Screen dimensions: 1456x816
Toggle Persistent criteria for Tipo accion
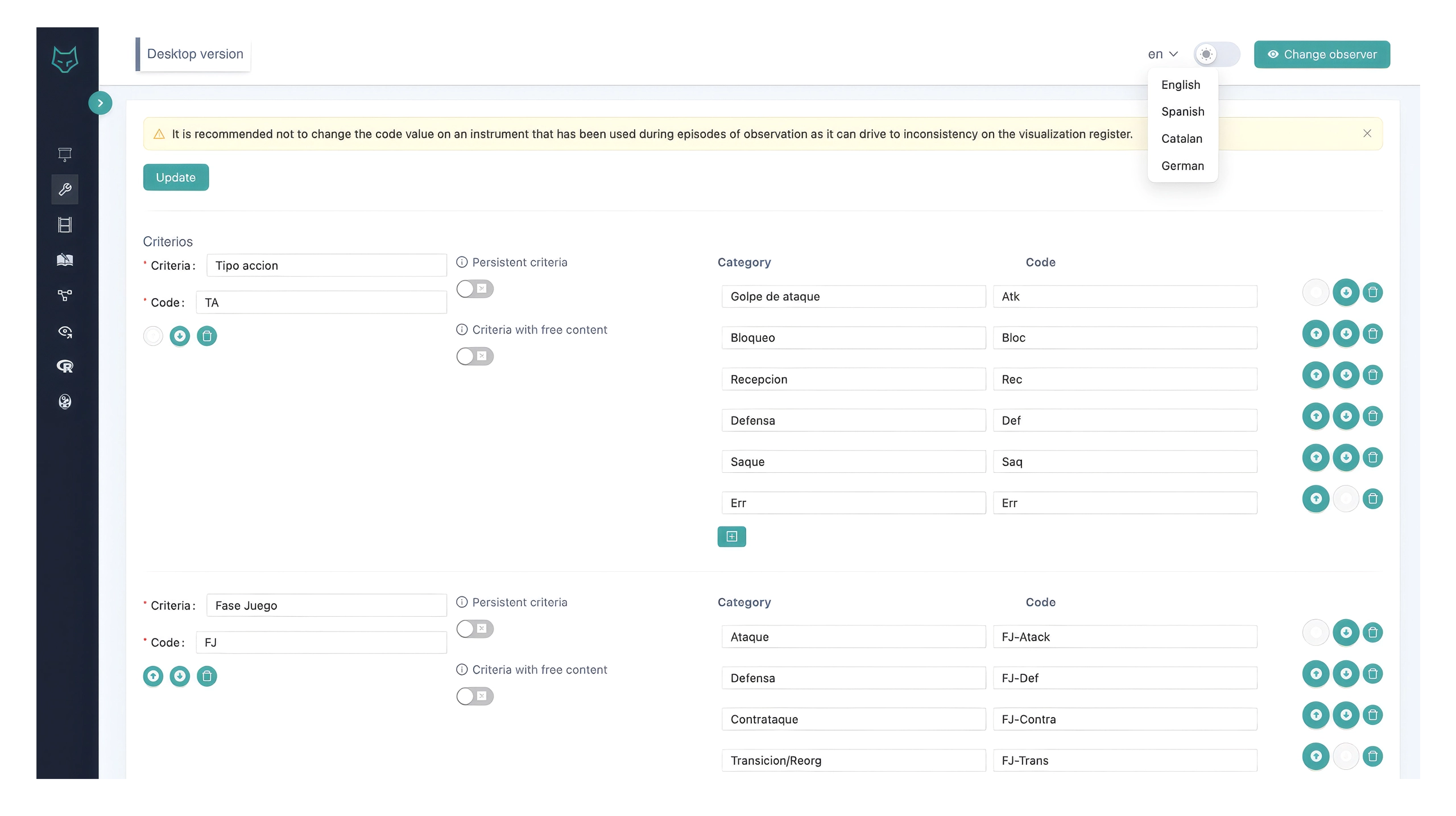[x=474, y=289]
